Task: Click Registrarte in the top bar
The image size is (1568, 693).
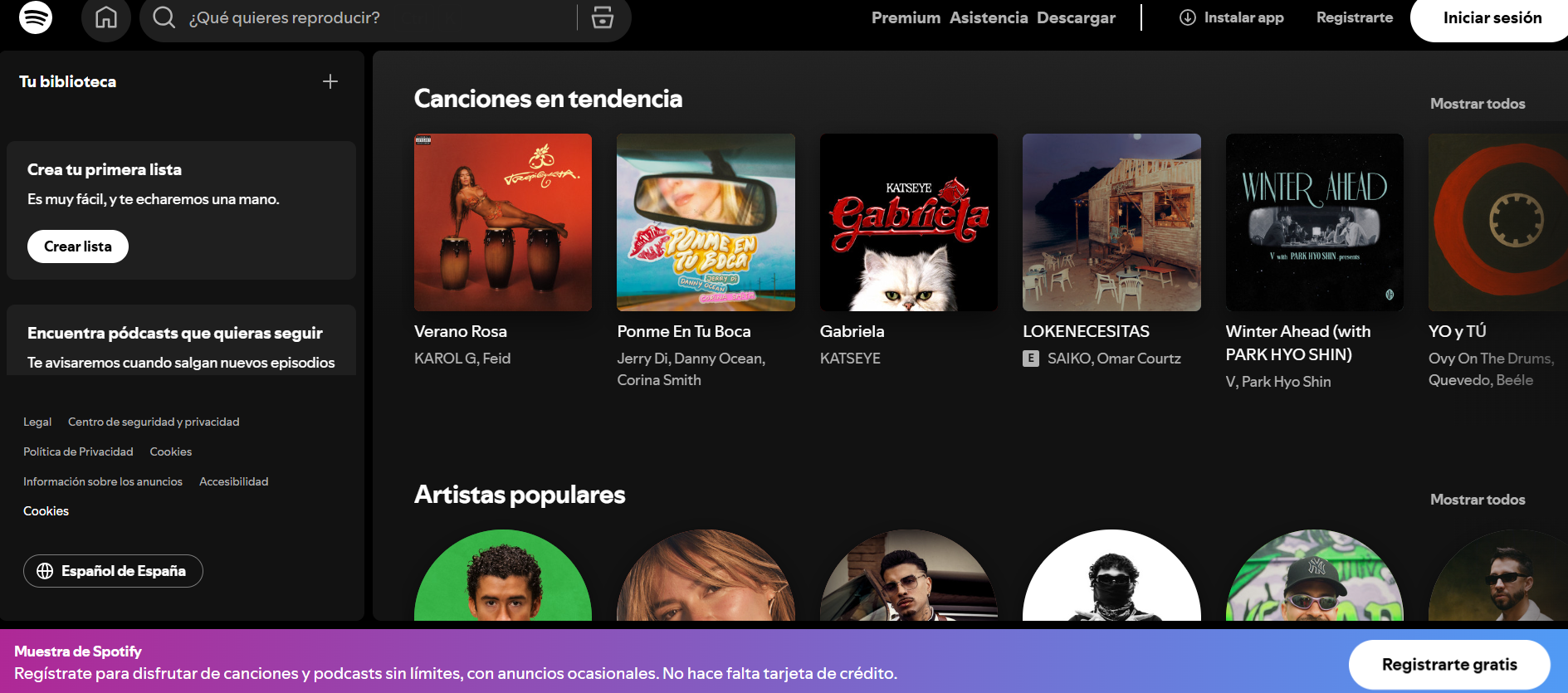Action: coord(1355,17)
